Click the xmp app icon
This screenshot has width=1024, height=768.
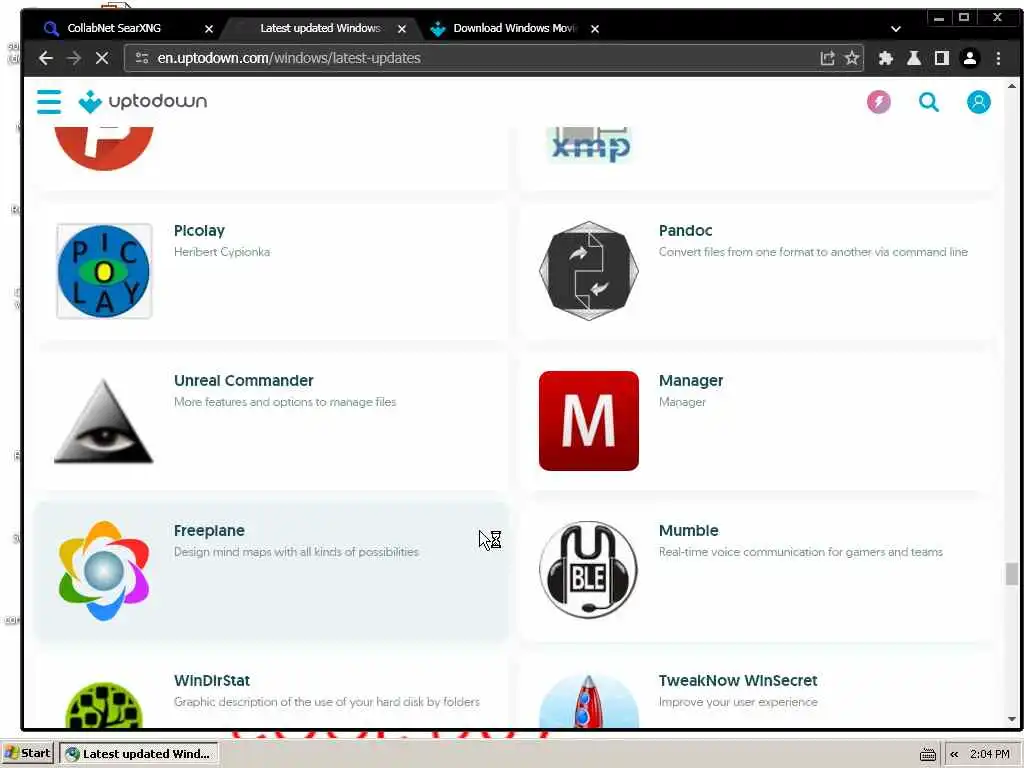click(x=590, y=145)
